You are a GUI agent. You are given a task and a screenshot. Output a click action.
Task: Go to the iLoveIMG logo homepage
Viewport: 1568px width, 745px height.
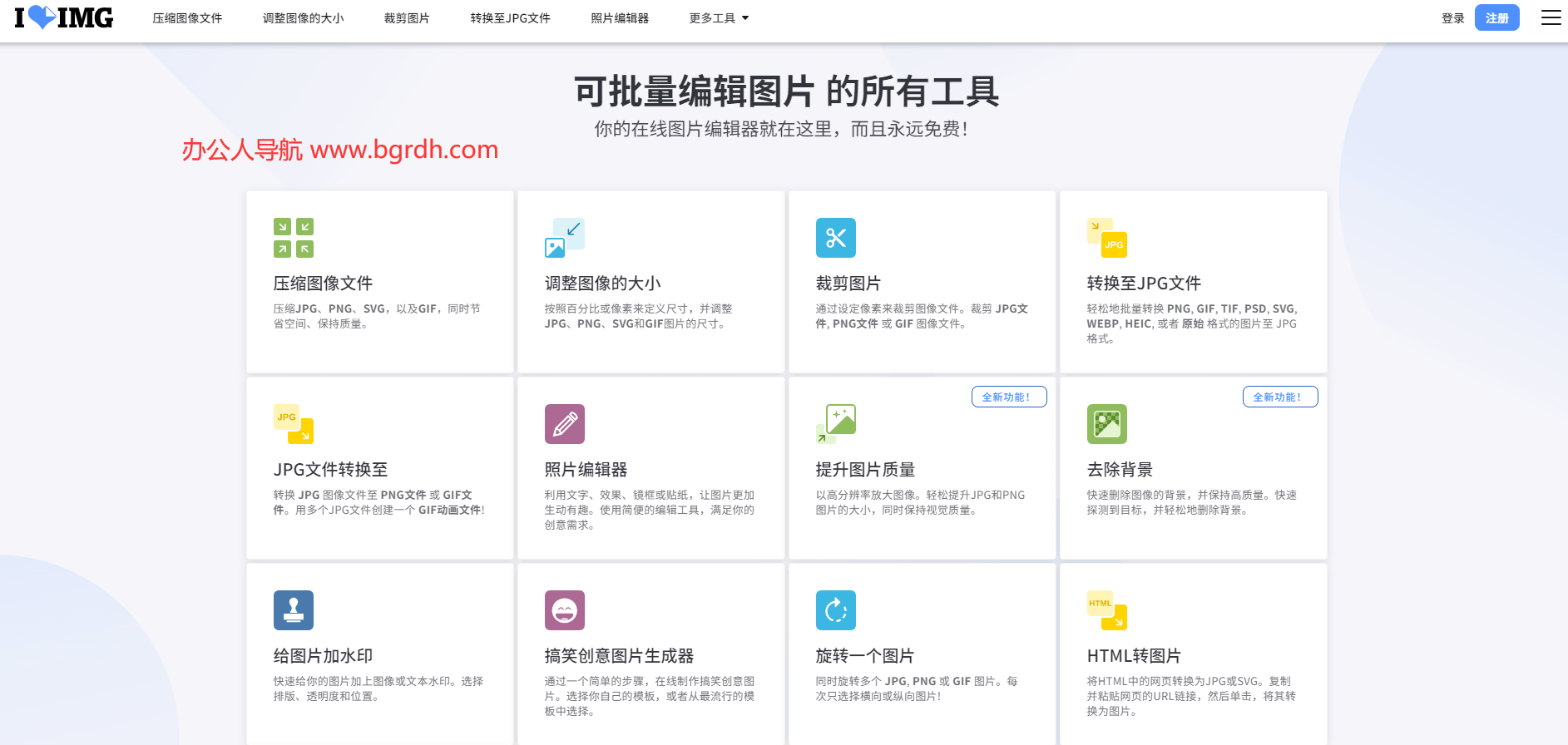click(x=64, y=17)
